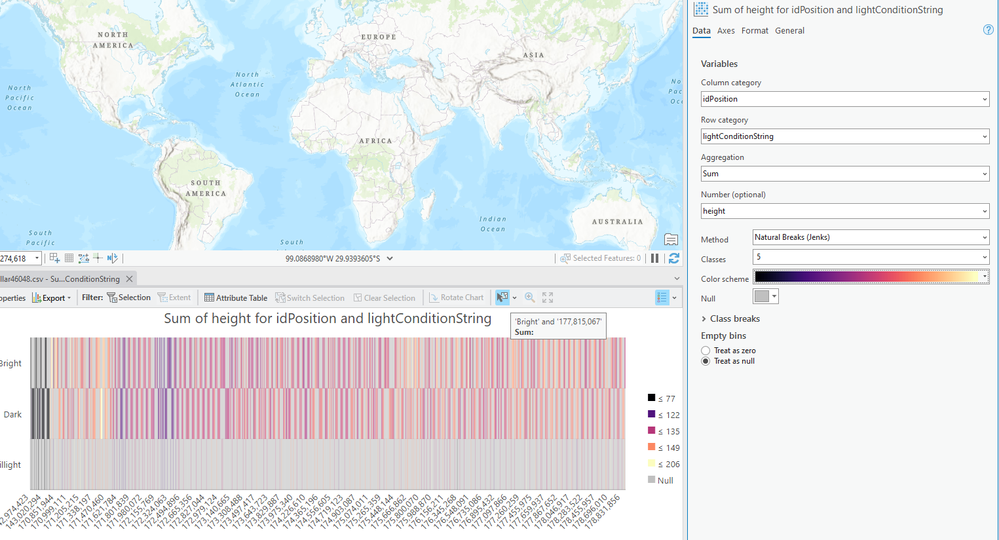Open the Color scheme gradient picker
This screenshot has width=999, height=540.
[870, 277]
